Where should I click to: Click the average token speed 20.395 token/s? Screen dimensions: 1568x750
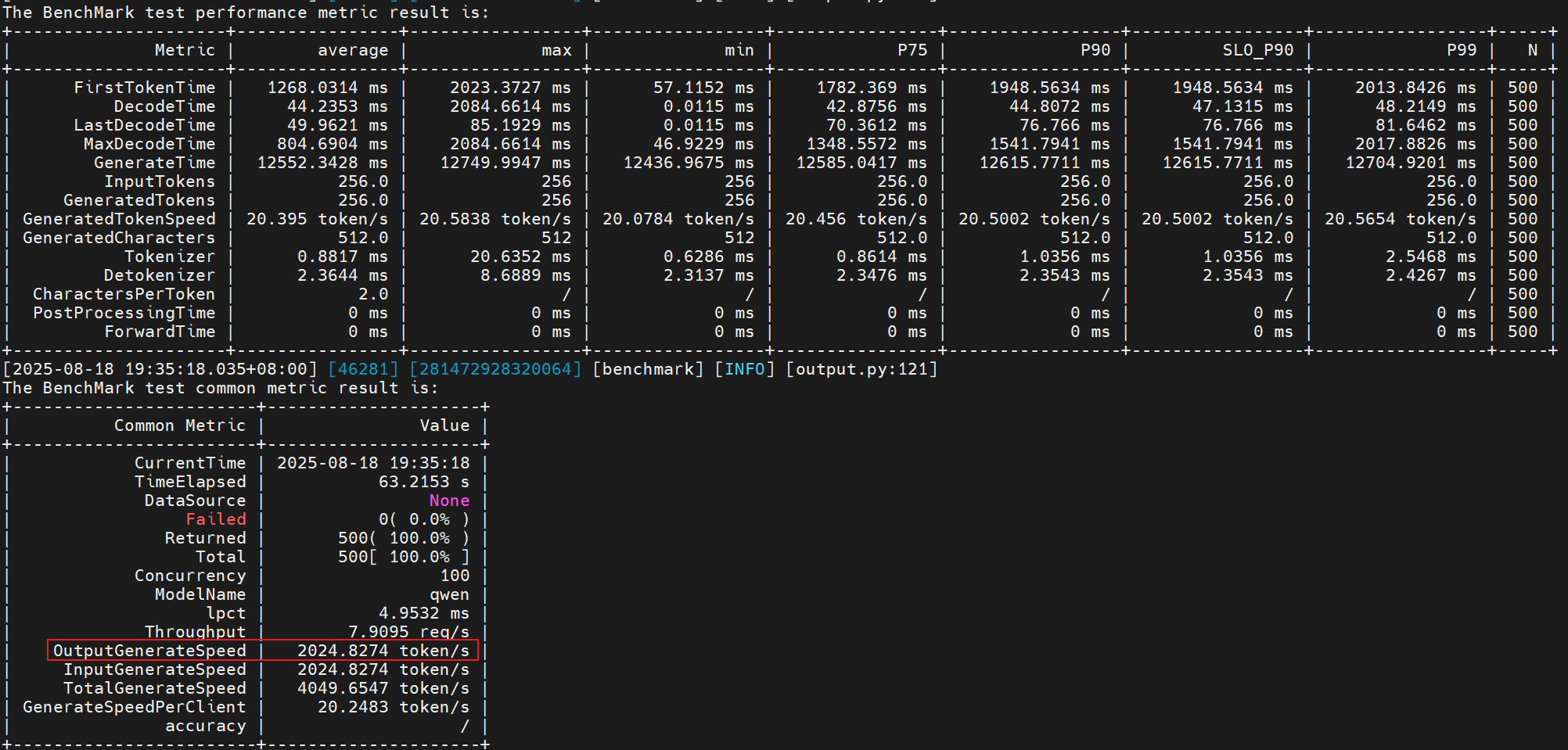point(318,219)
